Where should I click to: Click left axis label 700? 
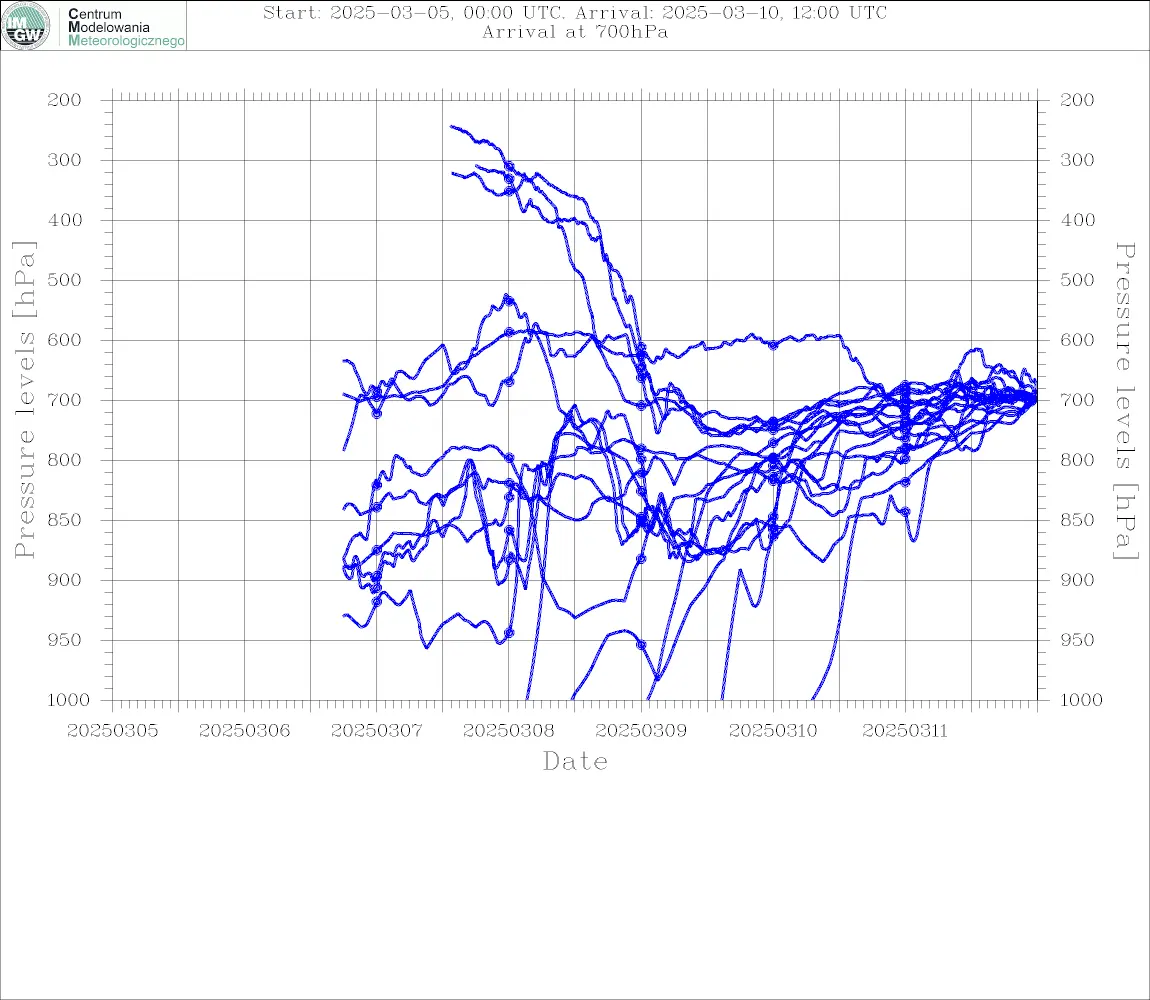[65, 401]
